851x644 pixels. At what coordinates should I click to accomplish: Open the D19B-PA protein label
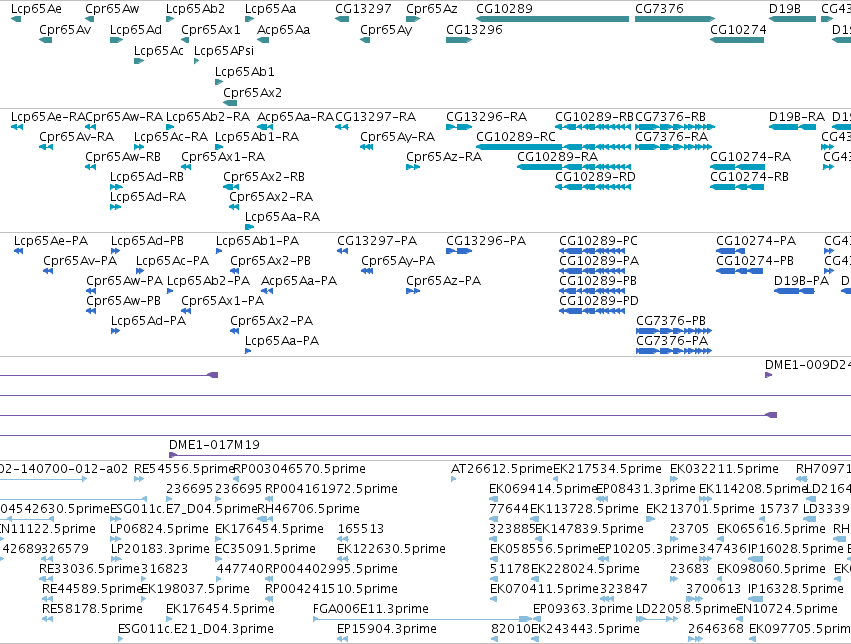pyautogui.click(x=801, y=281)
